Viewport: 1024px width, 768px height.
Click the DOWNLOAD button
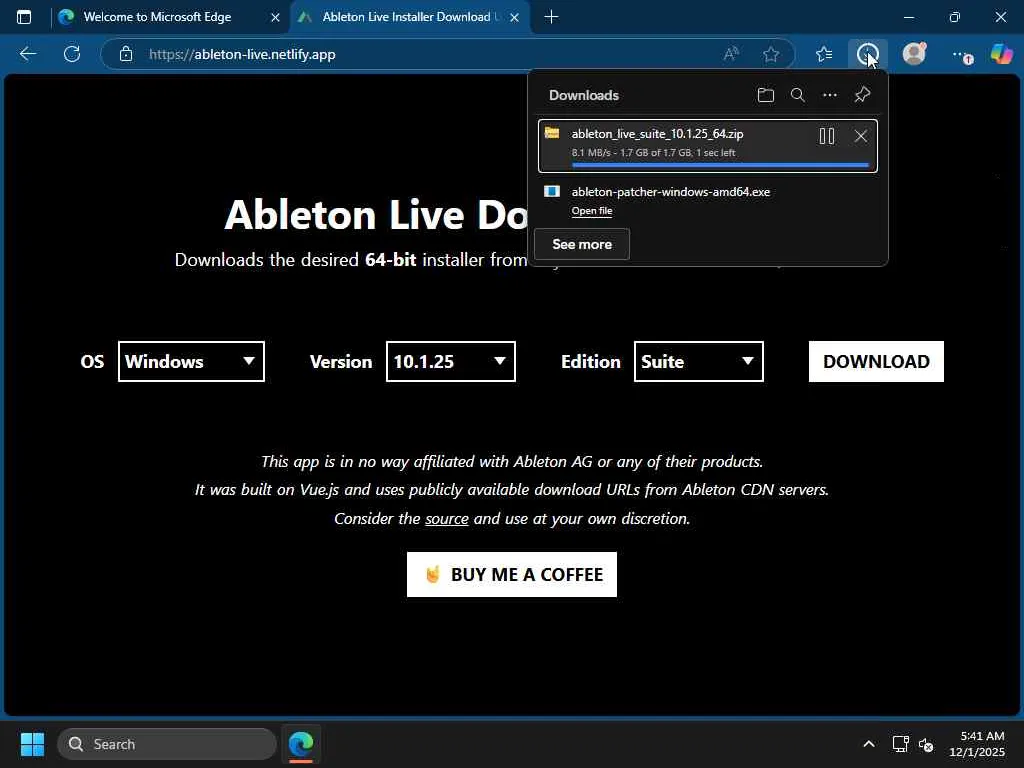pos(876,361)
